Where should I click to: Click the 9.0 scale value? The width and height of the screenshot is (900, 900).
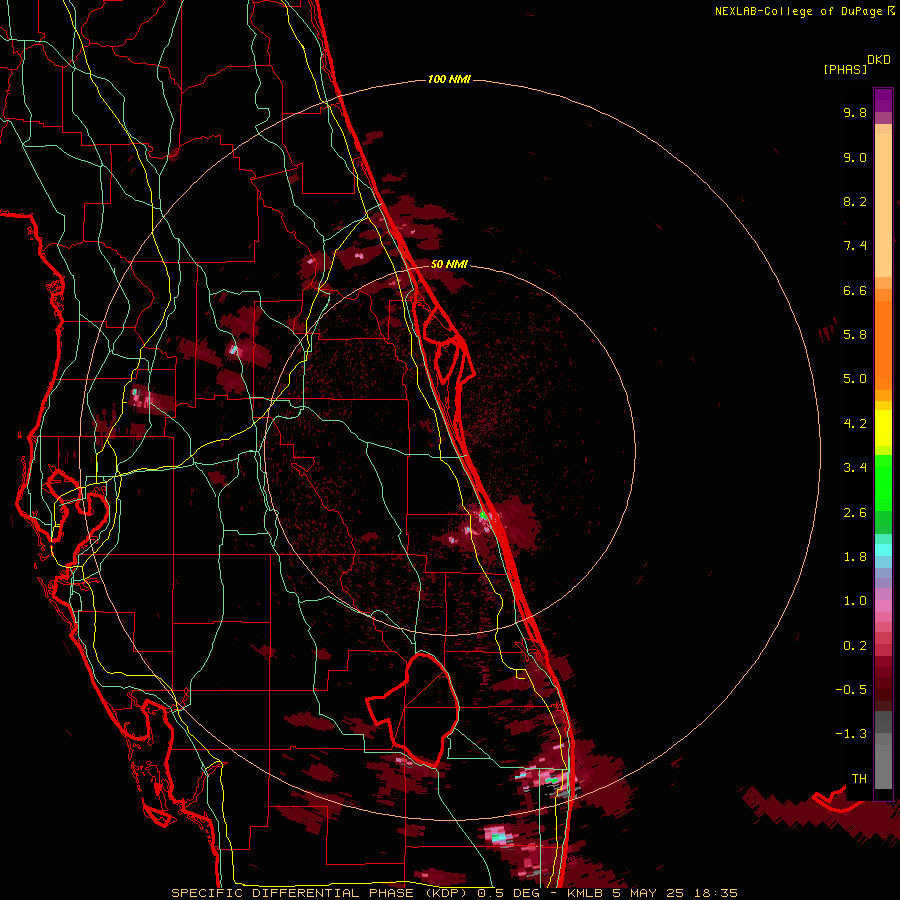point(855,157)
